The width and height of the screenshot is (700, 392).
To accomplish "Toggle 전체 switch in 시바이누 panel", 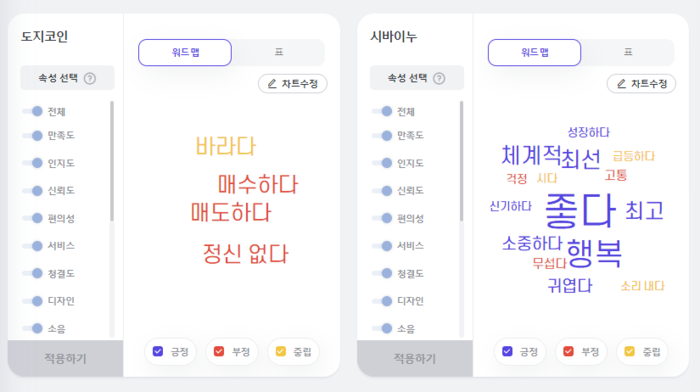I will [382, 111].
